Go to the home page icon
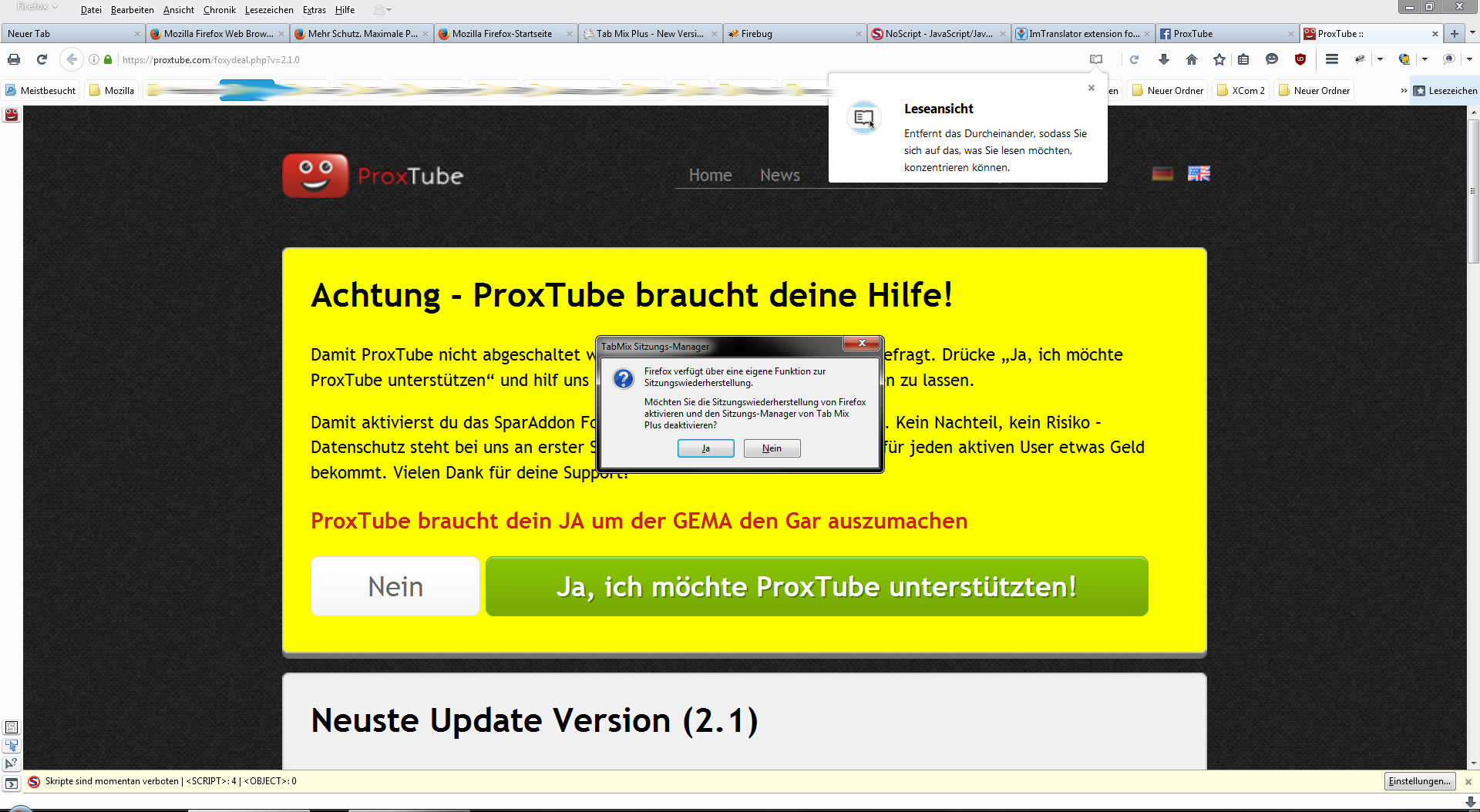1480x812 pixels. (1192, 59)
